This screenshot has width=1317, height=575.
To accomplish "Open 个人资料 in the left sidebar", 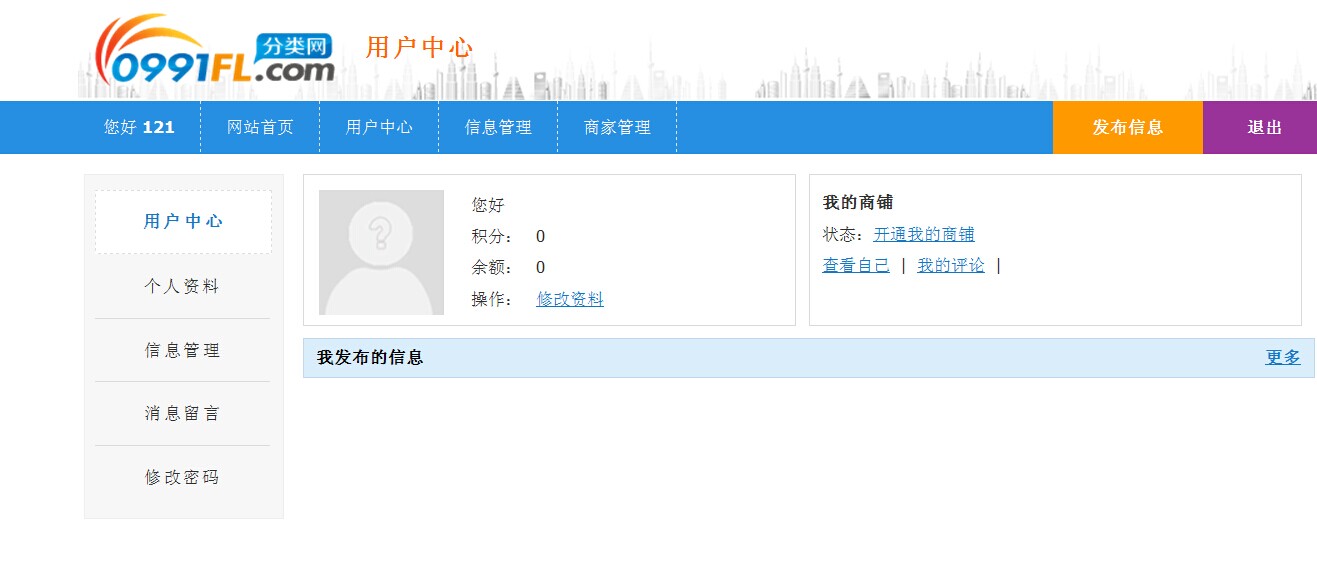I will 182,286.
